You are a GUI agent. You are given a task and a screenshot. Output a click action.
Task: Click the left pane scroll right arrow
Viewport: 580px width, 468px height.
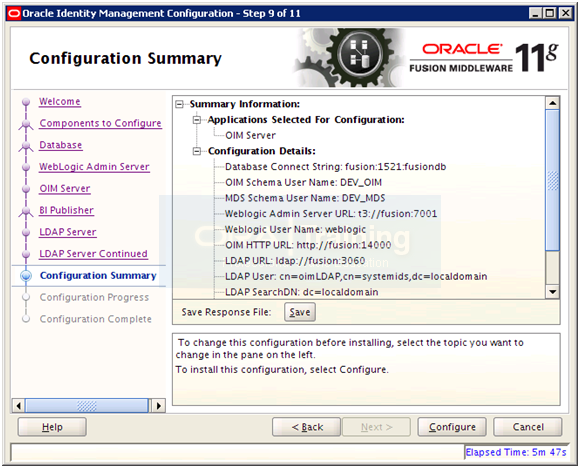click(159, 406)
